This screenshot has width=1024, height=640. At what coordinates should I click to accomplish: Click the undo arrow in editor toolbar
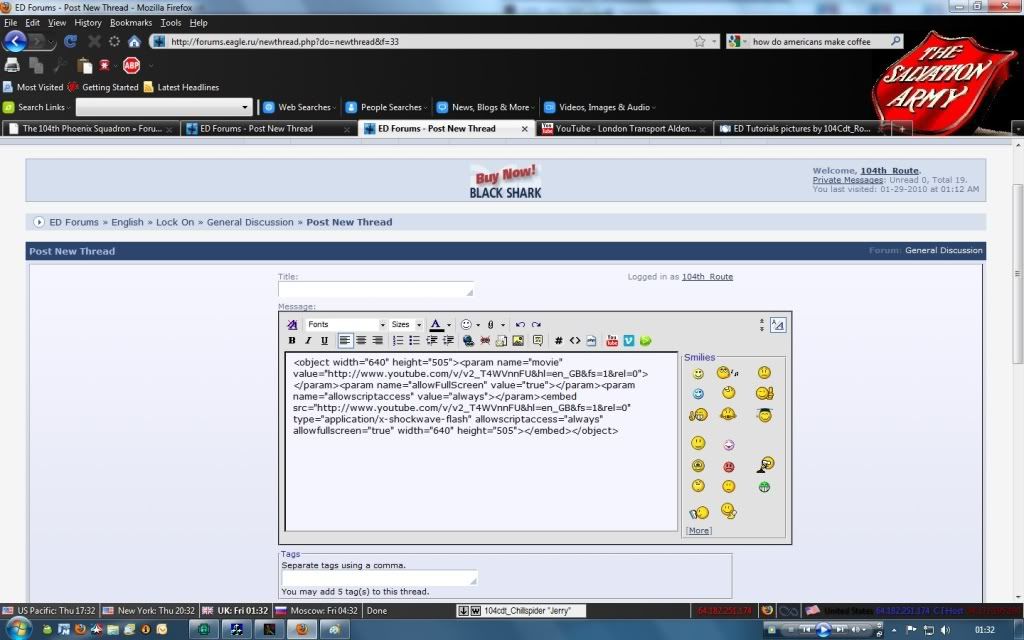click(520, 325)
